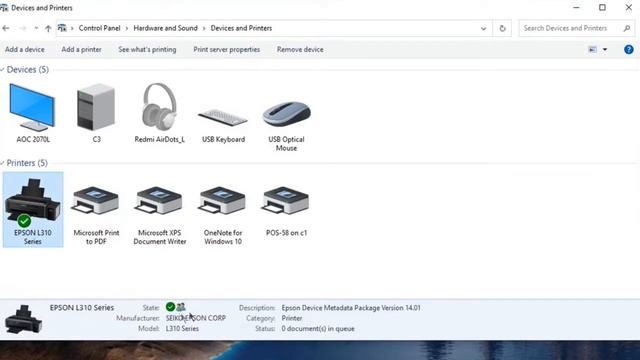Image resolution: width=640 pixels, height=360 pixels.
Task: Select the EPSON L310 Series printer
Action: point(33,210)
